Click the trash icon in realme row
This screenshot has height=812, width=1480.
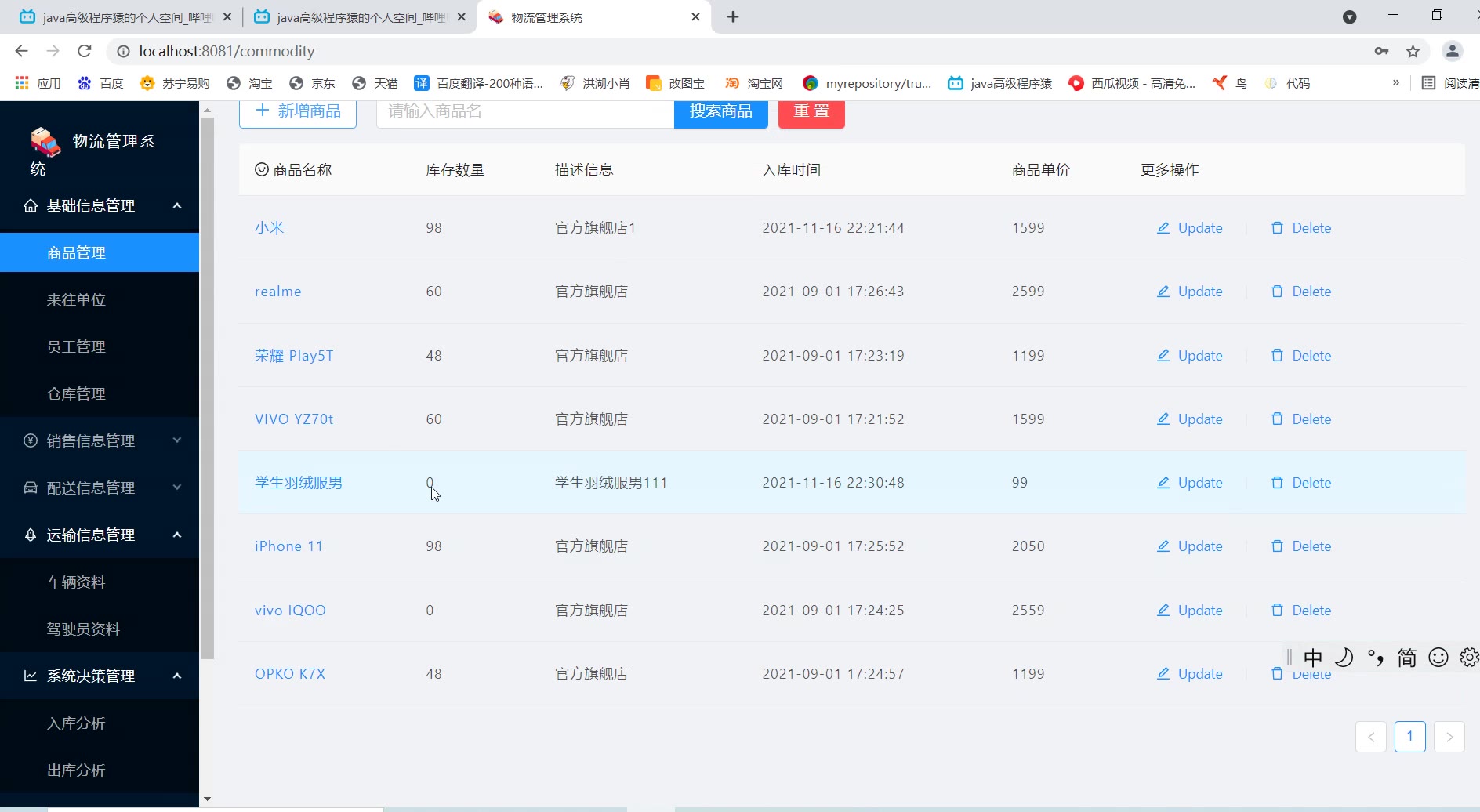coord(1277,292)
